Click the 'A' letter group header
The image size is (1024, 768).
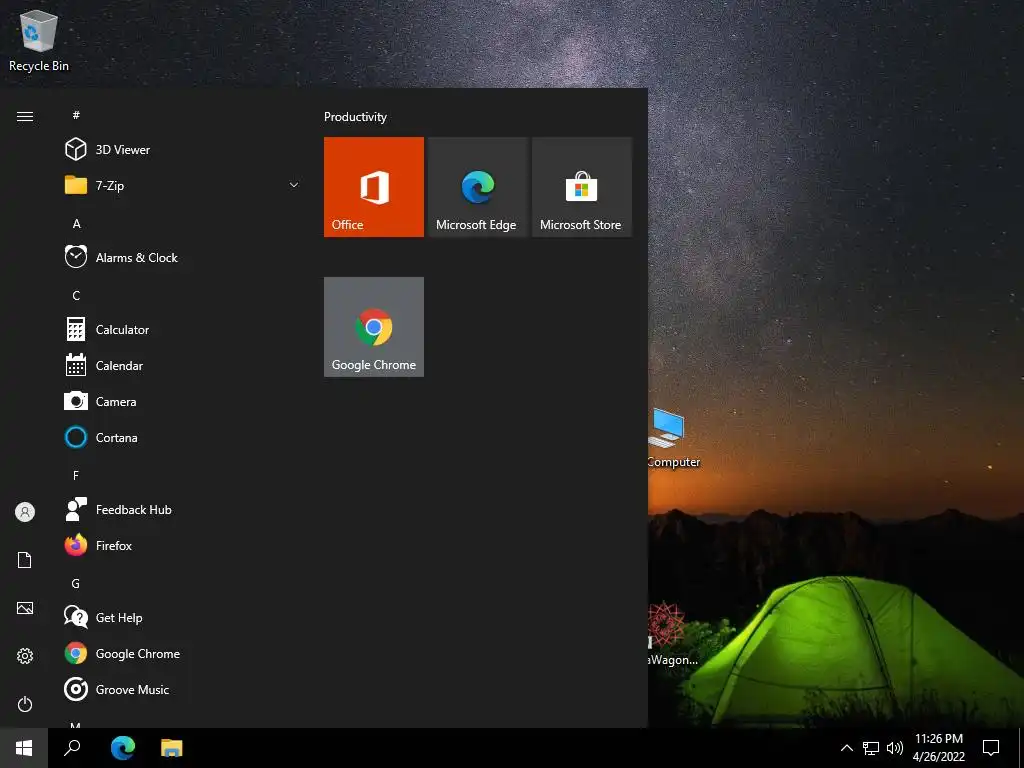(76, 223)
